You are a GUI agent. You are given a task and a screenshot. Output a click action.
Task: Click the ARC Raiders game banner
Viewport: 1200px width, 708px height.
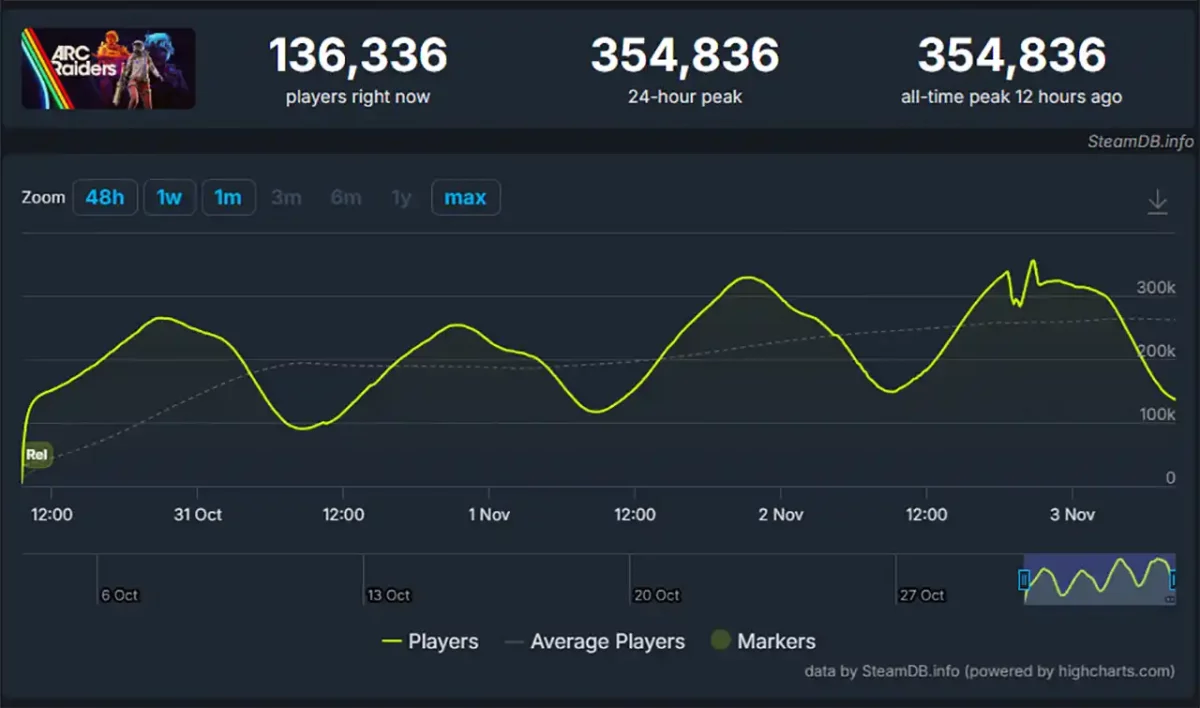[x=108, y=67]
